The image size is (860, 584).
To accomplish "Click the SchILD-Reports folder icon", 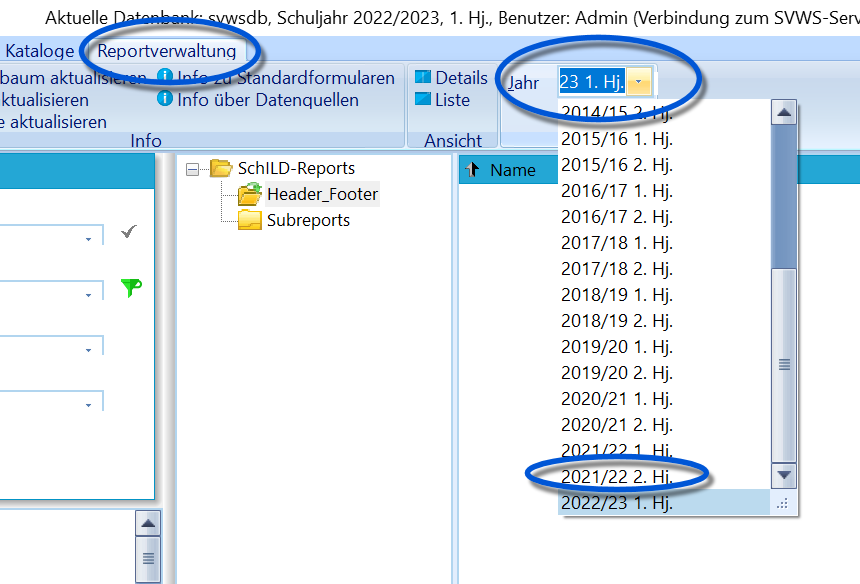I will [x=222, y=168].
